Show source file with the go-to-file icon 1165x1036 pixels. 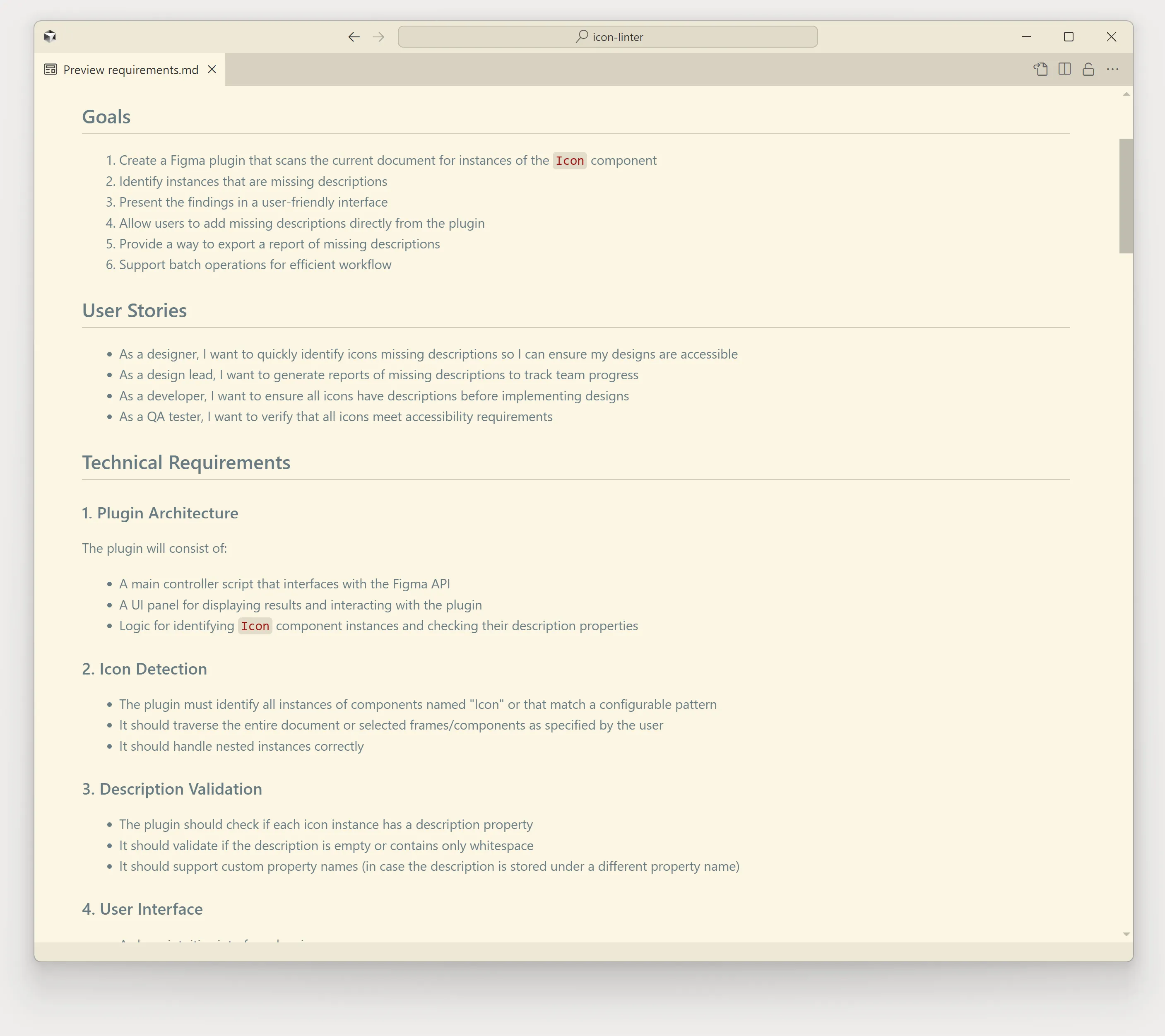point(1041,70)
